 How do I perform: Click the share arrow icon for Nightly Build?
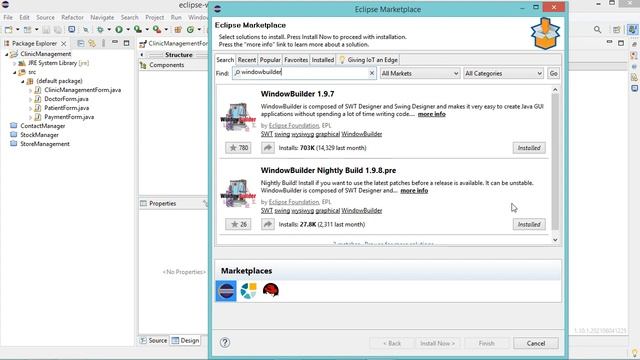click(268, 224)
